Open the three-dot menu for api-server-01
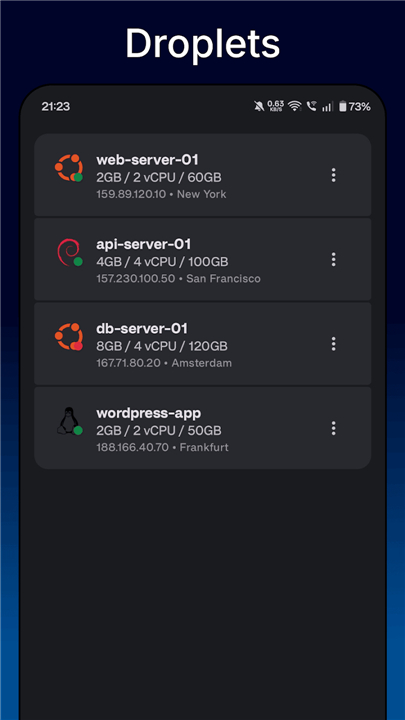The height and width of the screenshot is (720, 405). tap(333, 259)
